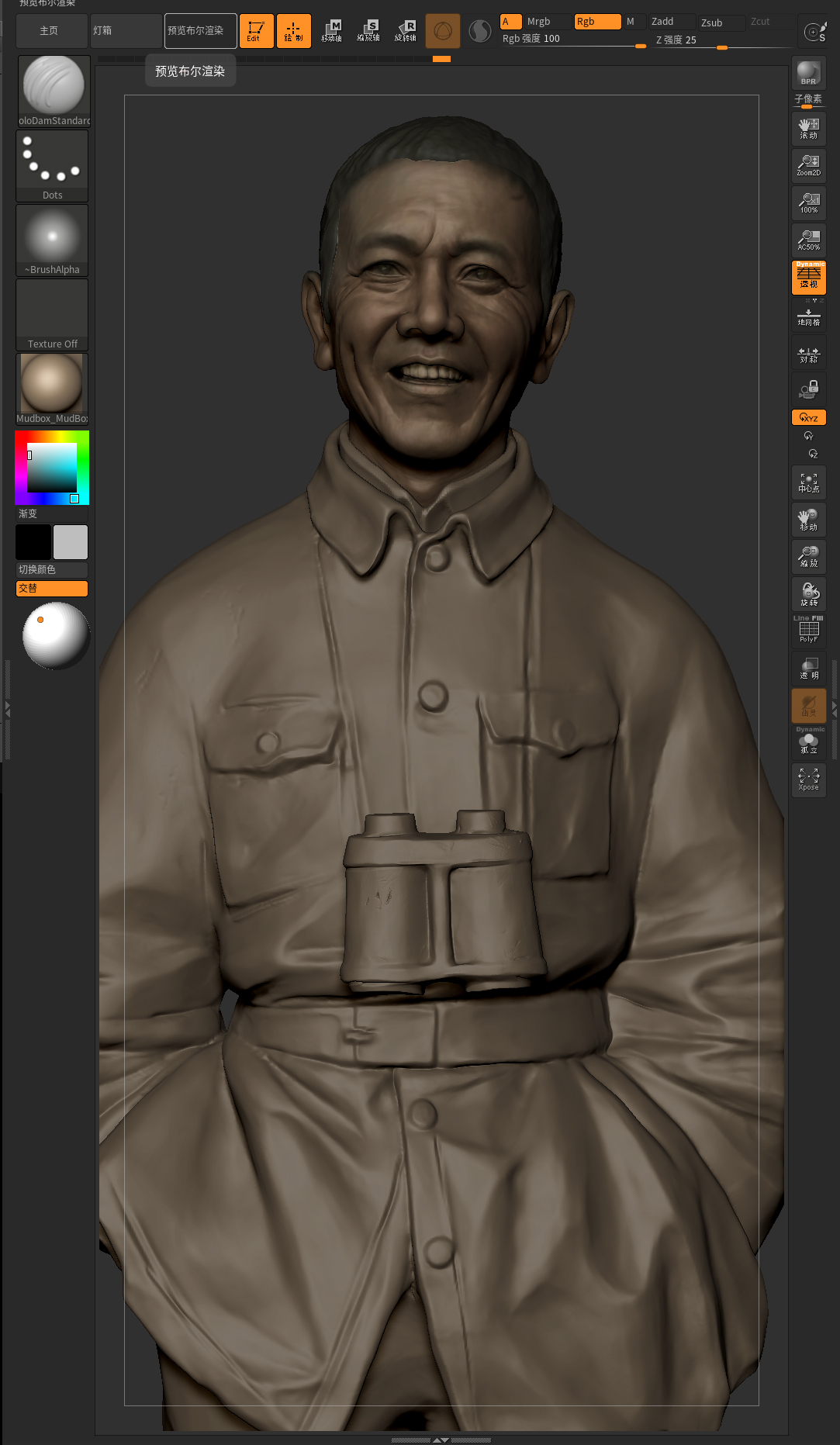Activate the Xpose icon

point(808,780)
